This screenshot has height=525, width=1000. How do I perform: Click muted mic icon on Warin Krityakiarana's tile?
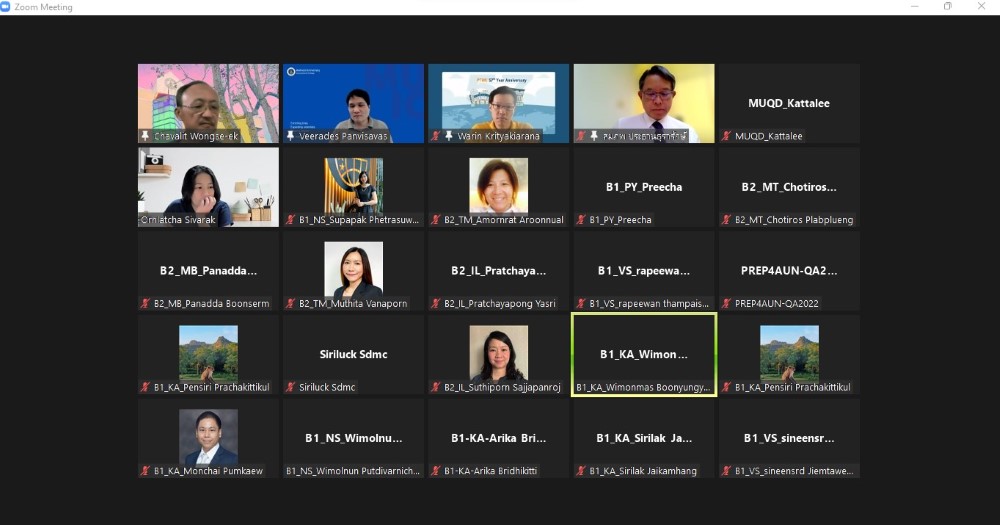435,136
